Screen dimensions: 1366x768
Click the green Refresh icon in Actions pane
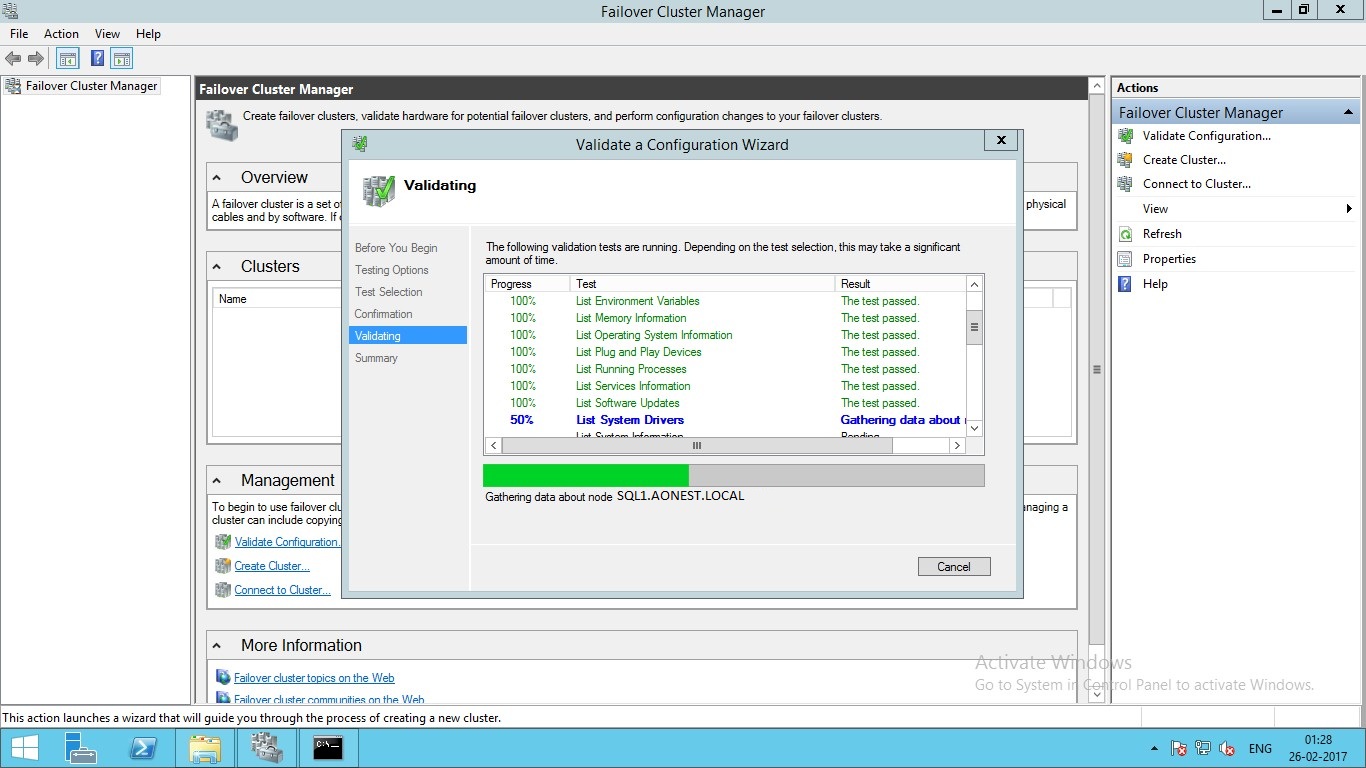[x=1126, y=234]
